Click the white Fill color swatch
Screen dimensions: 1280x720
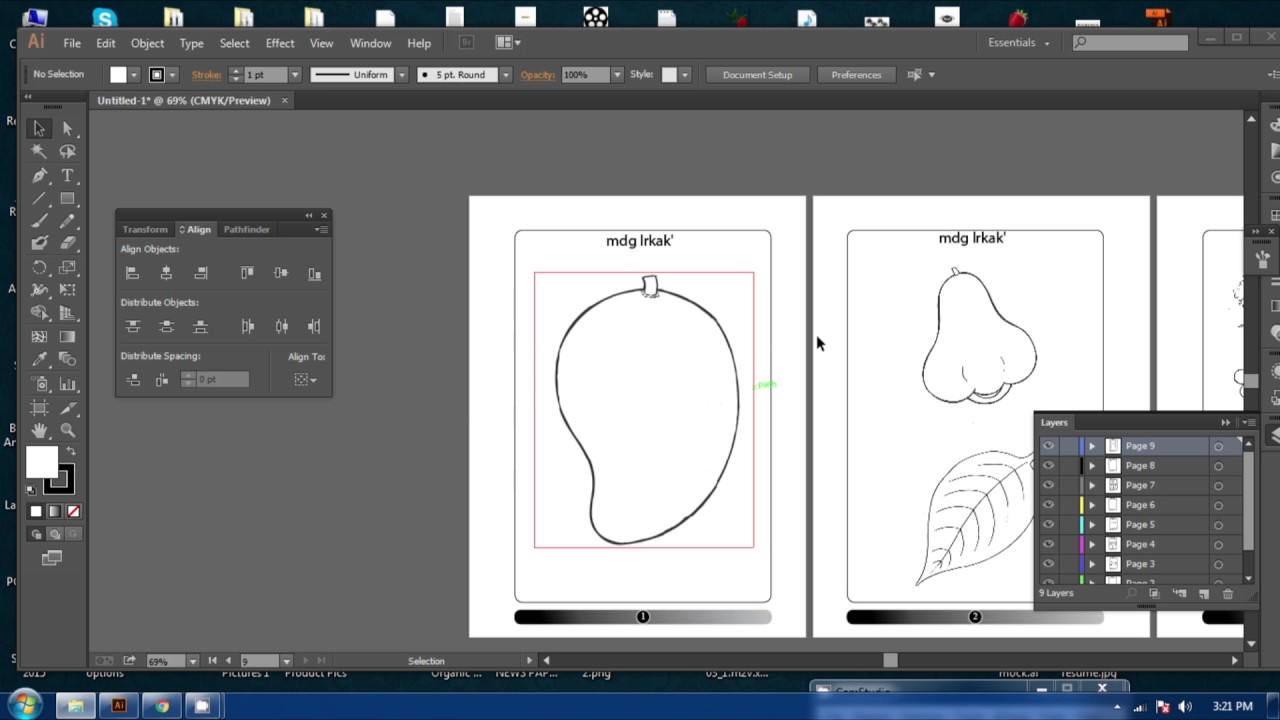(40, 461)
